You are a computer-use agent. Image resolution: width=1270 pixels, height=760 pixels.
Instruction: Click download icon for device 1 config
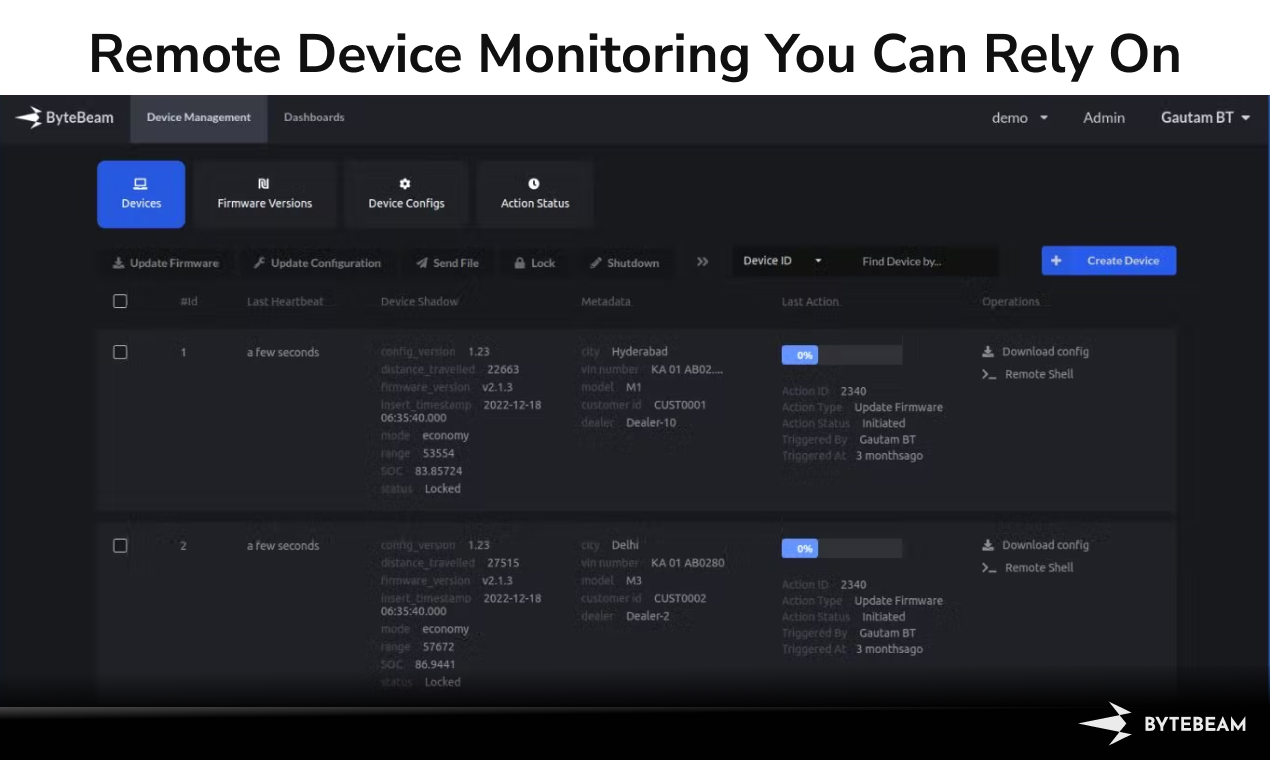click(x=988, y=352)
